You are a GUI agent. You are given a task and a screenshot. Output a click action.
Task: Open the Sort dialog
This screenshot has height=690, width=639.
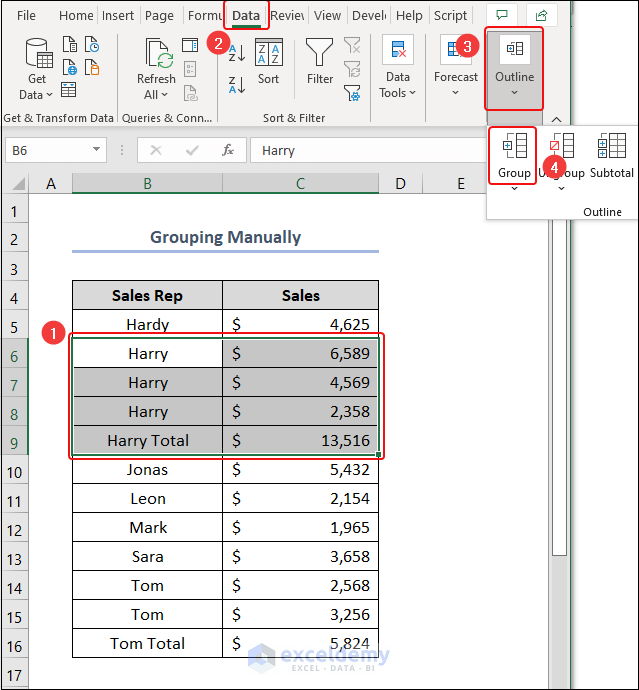tap(268, 62)
